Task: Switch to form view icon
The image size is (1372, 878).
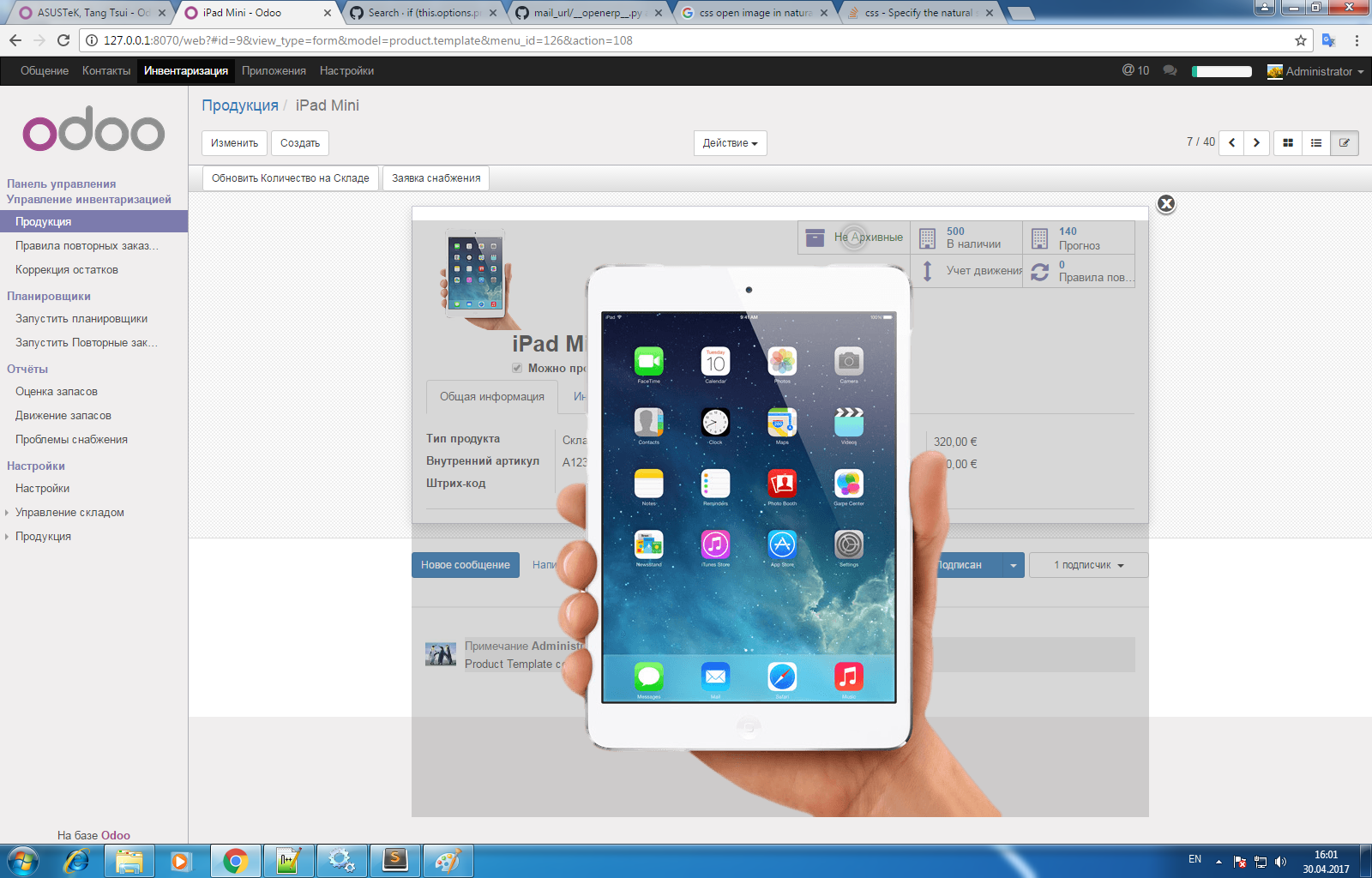Action: click(x=1345, y=143)
